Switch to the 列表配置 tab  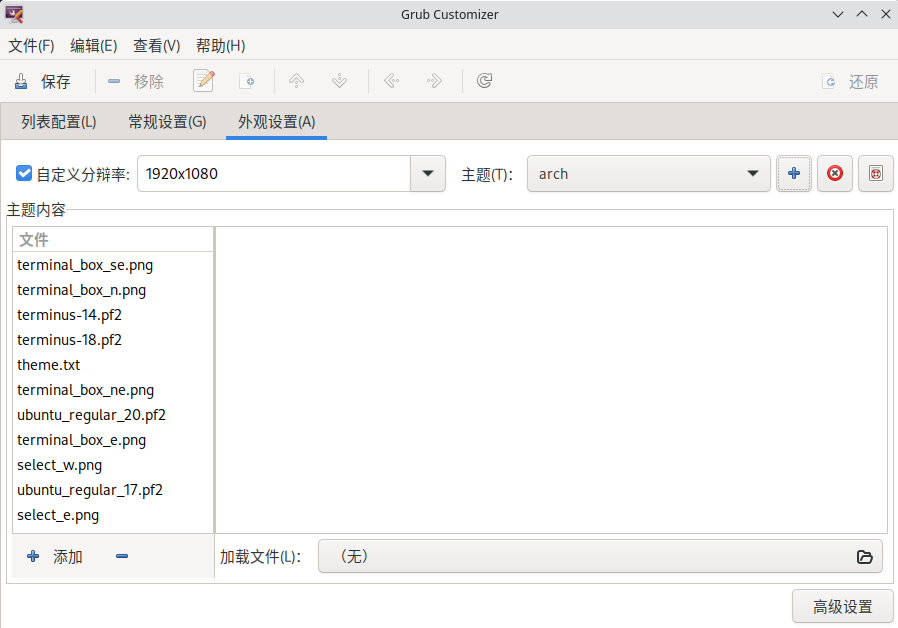(x=59, y=122)
